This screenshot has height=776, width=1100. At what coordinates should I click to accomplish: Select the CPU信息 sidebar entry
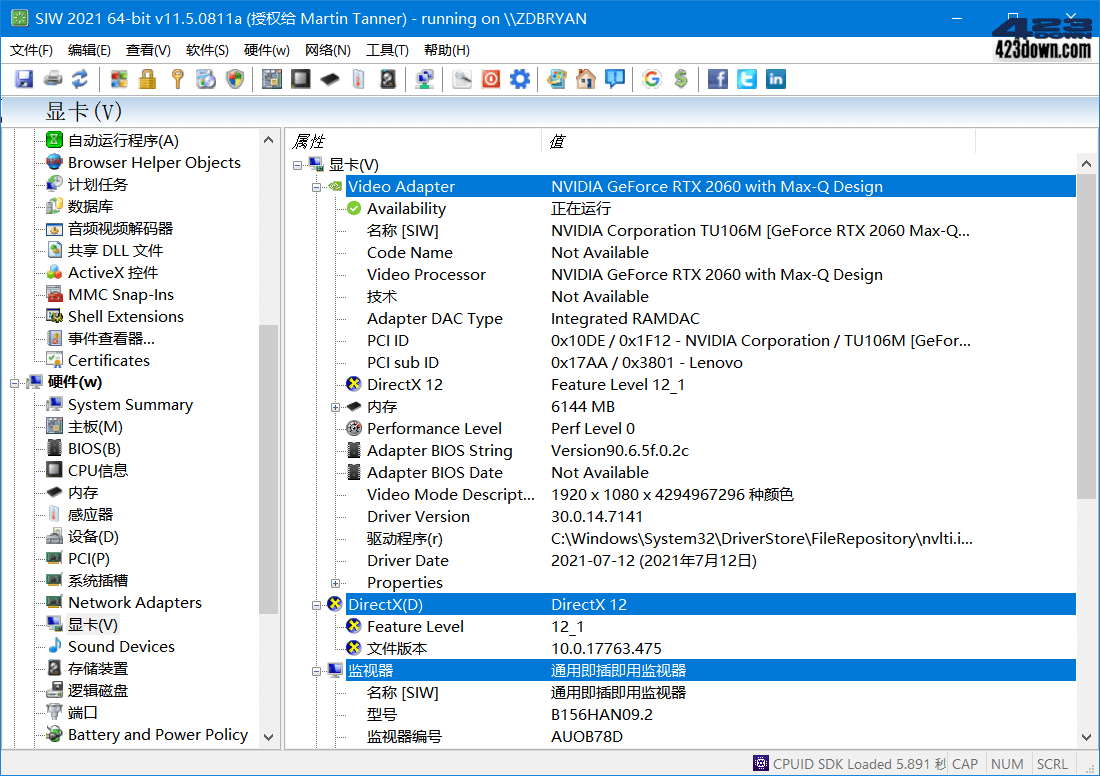pos(96,470)
